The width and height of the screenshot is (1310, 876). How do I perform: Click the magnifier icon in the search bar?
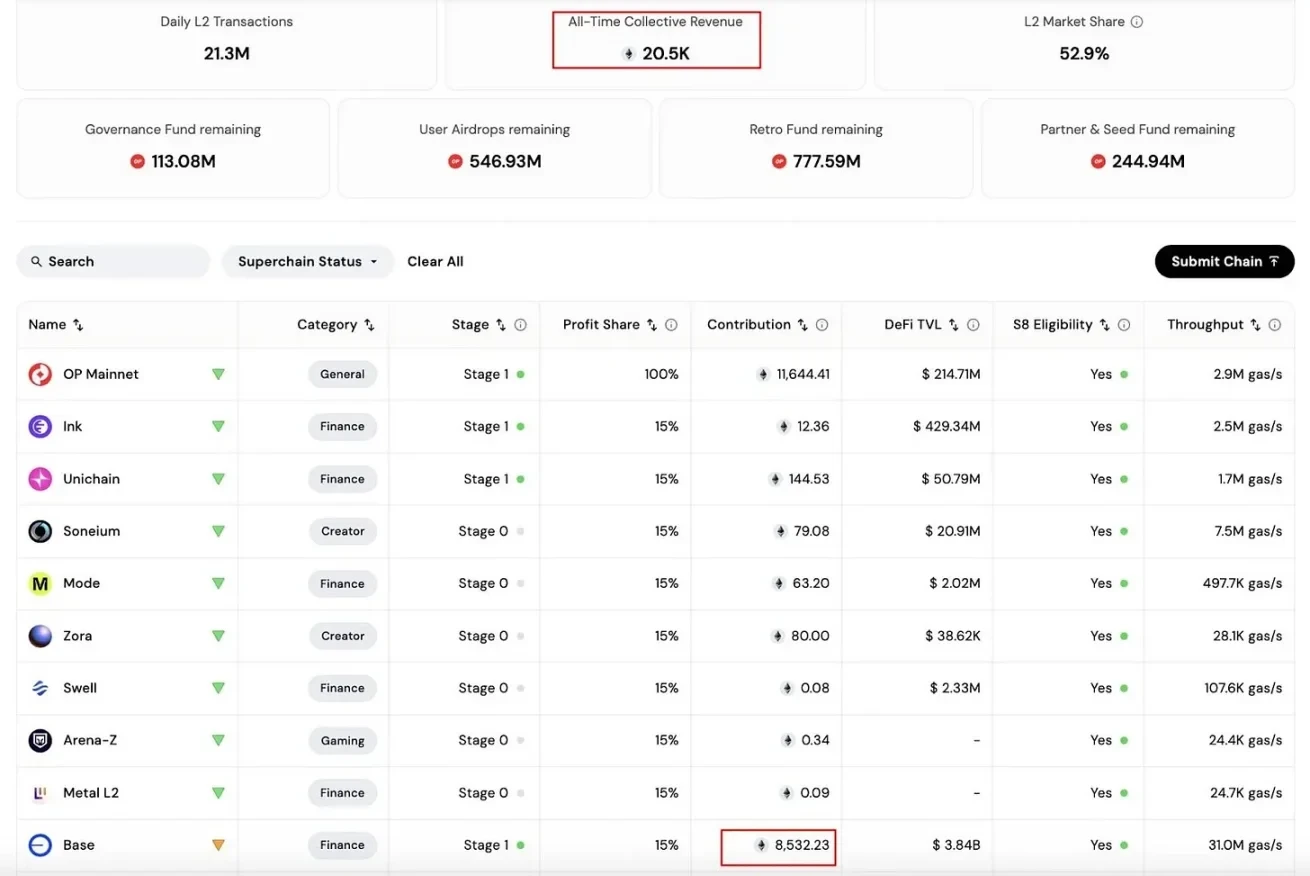tap(36, 261)
